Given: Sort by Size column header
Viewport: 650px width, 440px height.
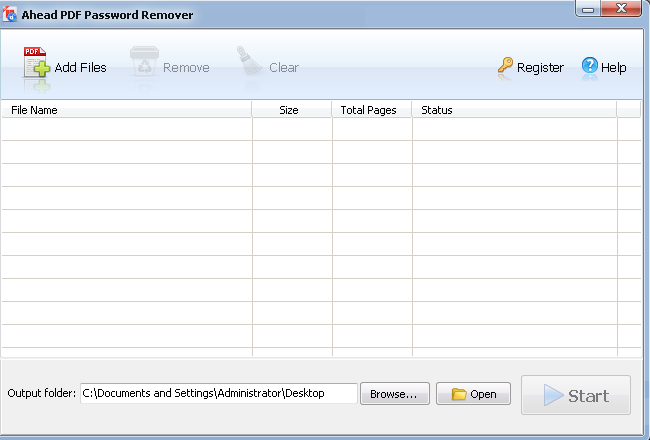Looking at the screenshot, I should coord(292,110).
